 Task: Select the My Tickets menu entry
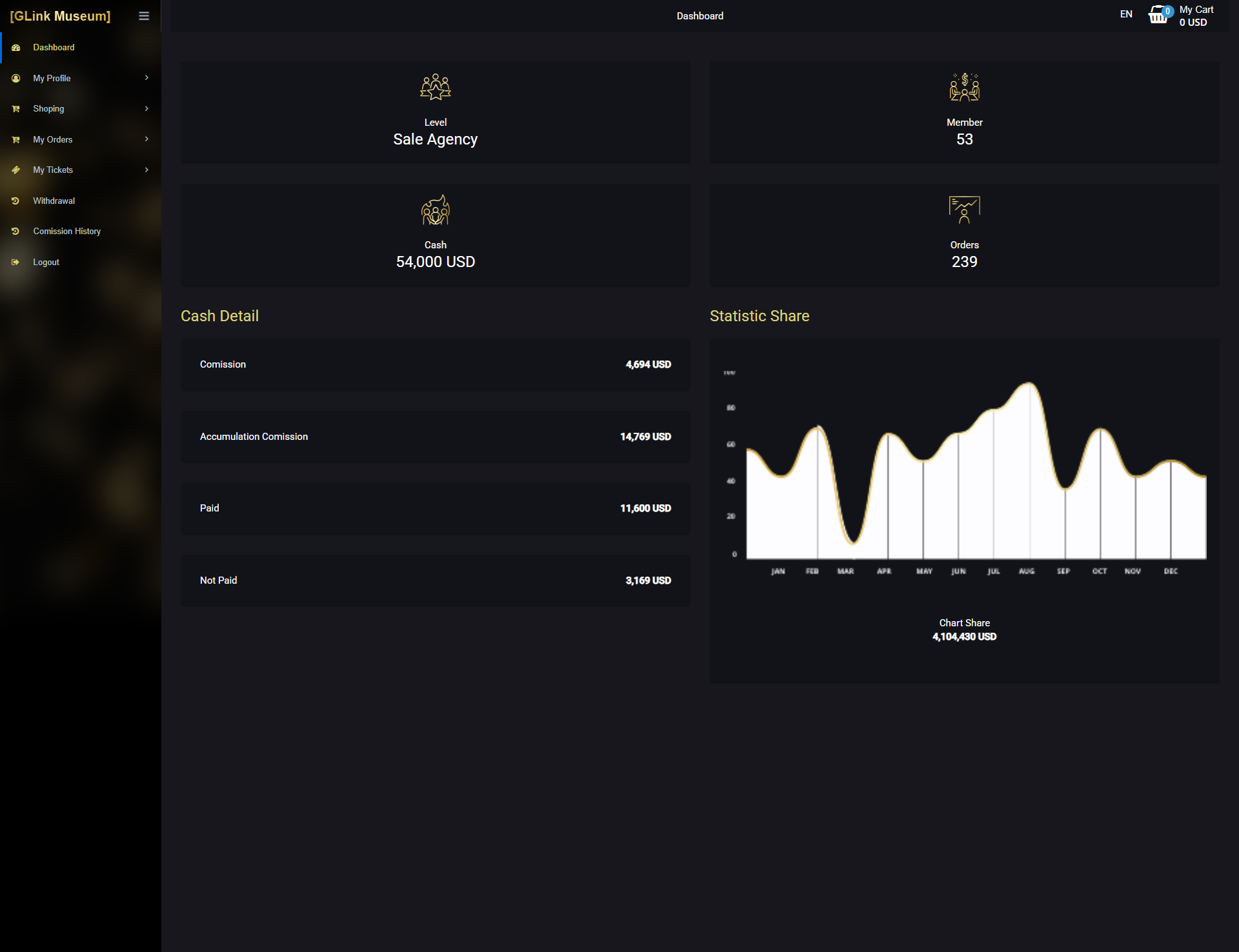(53, 170)
